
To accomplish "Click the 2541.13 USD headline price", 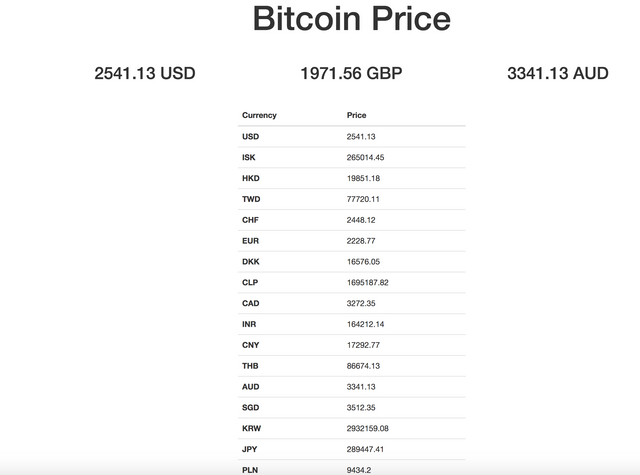I will 145,73.
